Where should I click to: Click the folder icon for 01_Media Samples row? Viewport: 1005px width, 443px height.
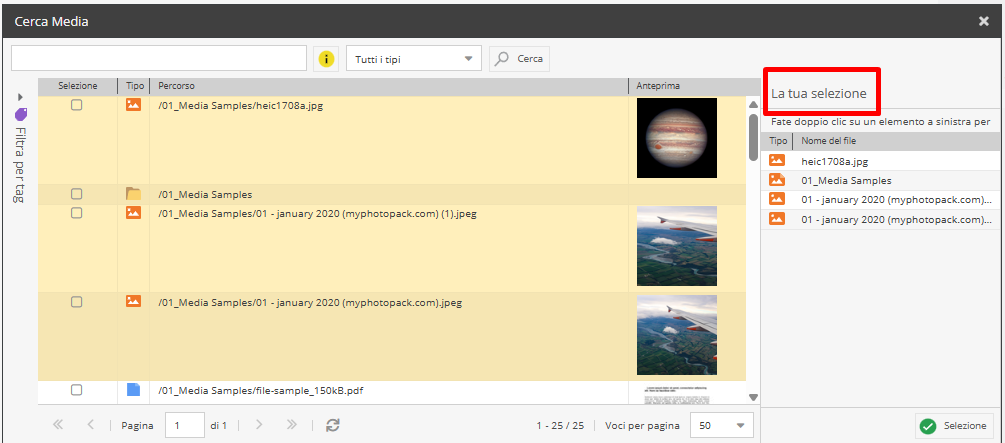tap(133, 194)
